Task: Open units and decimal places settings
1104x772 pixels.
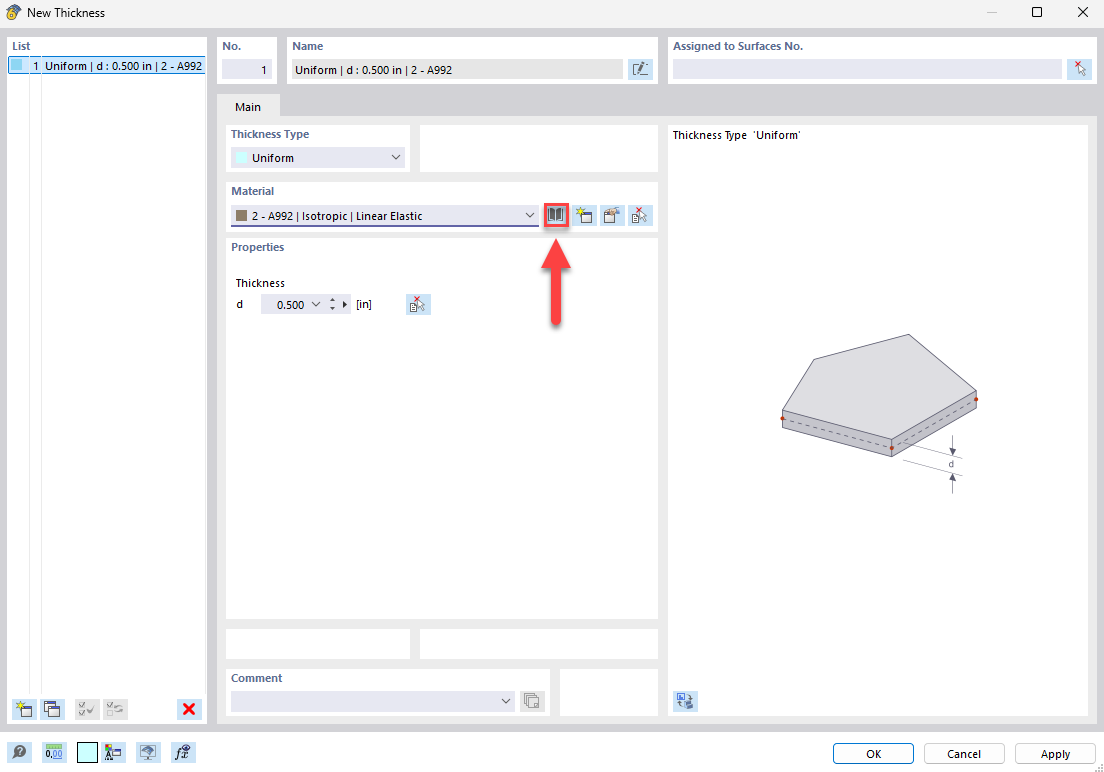Action: (x=53, y=751)
